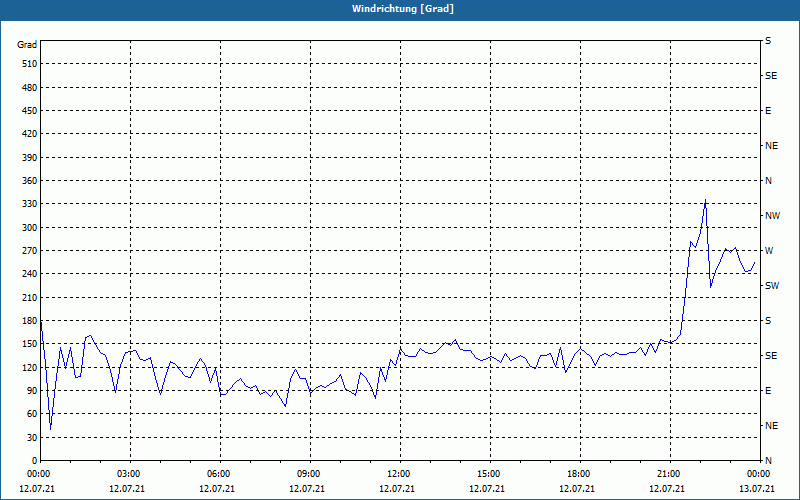Click the E compass label level with 90

pos(768,391)
